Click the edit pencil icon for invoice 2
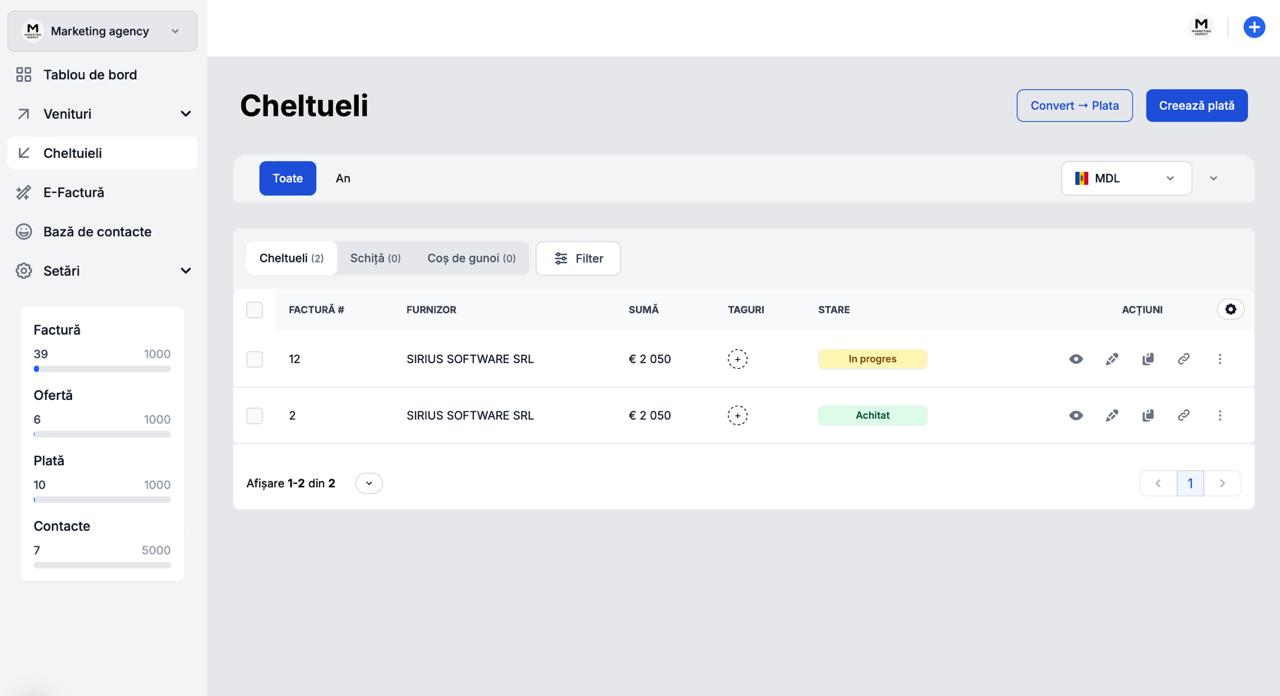Viewport: 1280px width, 696px height. (1112, 415)
